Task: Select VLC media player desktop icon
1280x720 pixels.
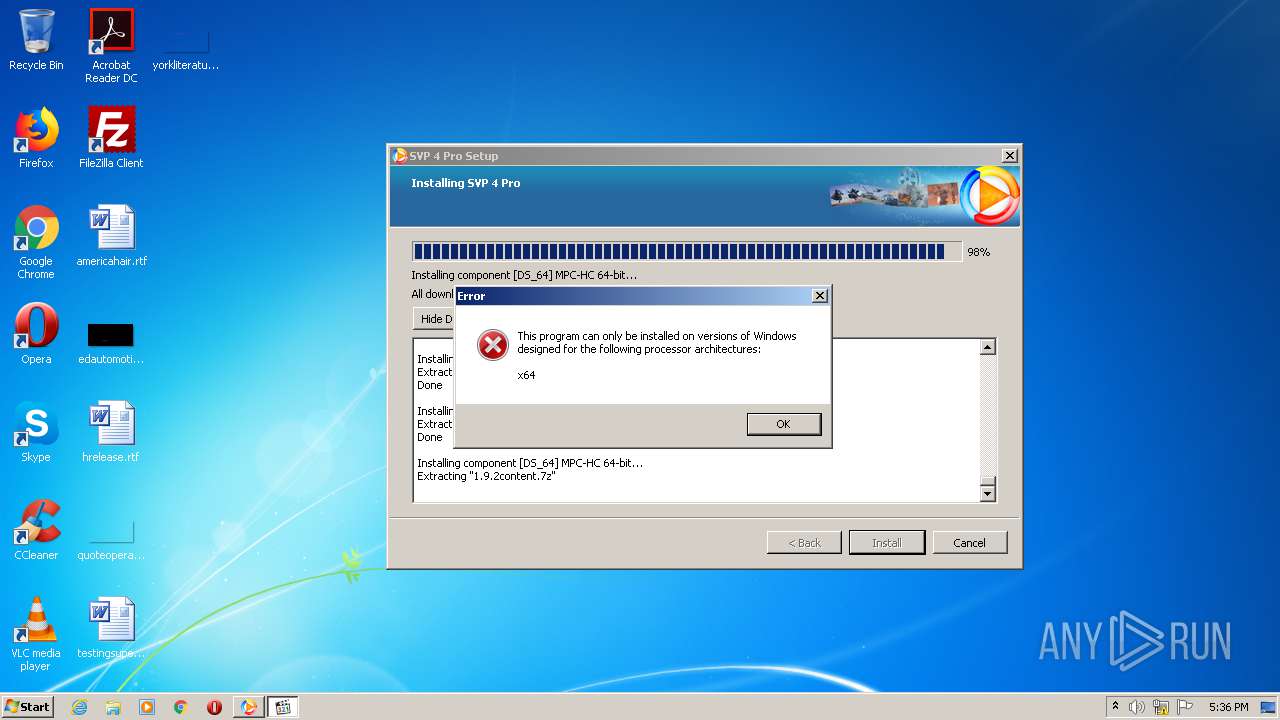Action: (36, 634)
